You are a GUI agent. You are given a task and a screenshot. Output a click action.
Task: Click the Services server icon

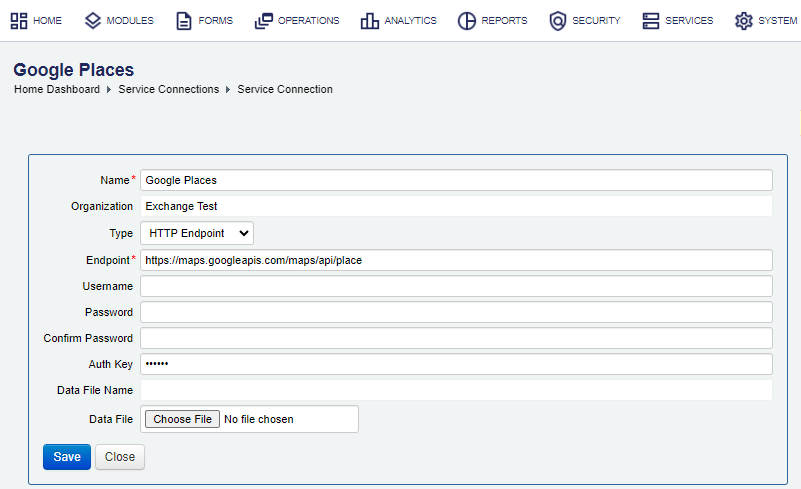650,20
